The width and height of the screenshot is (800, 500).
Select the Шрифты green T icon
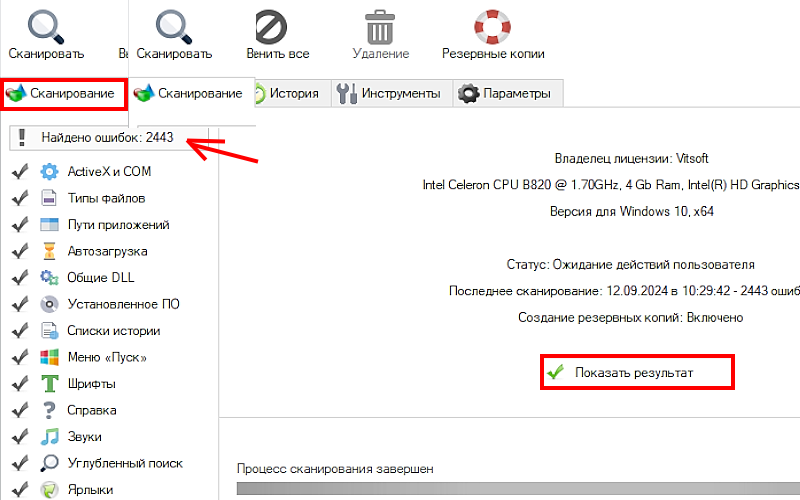49,384
